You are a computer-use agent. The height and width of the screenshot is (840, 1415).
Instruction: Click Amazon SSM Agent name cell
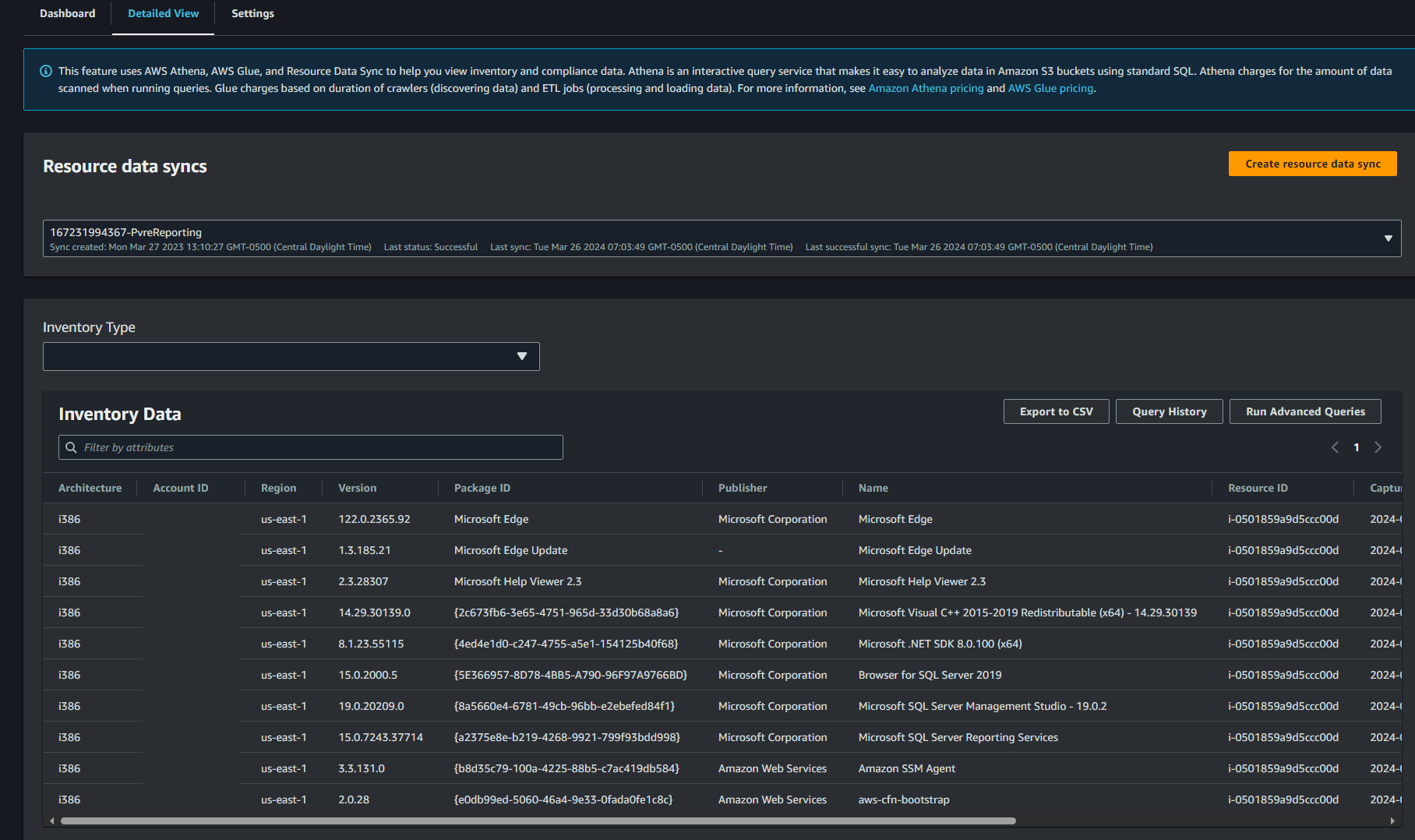(x=907, y=768)
